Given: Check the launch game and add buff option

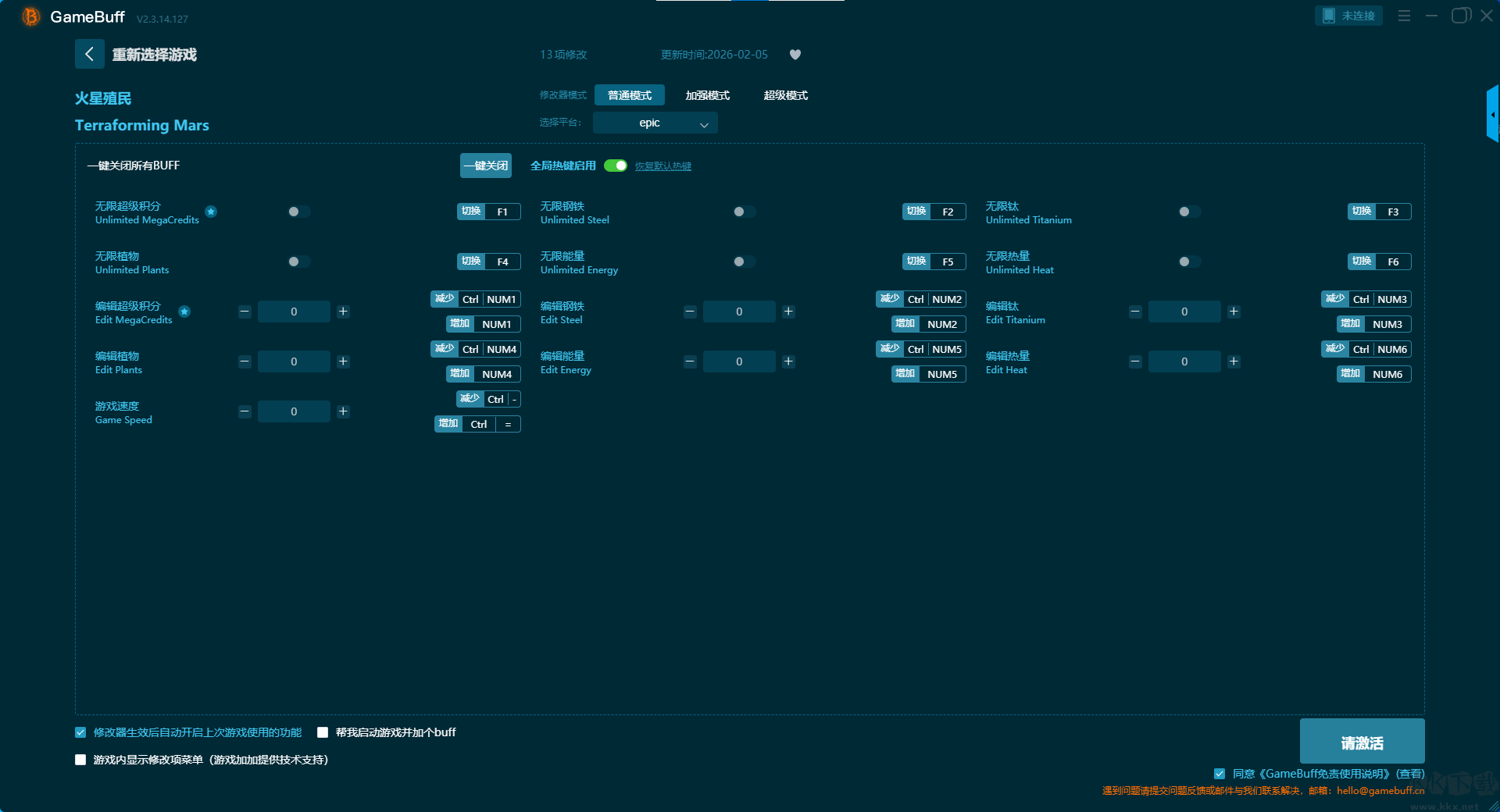Looking at the screenshot, I should [x=323, y=732].
